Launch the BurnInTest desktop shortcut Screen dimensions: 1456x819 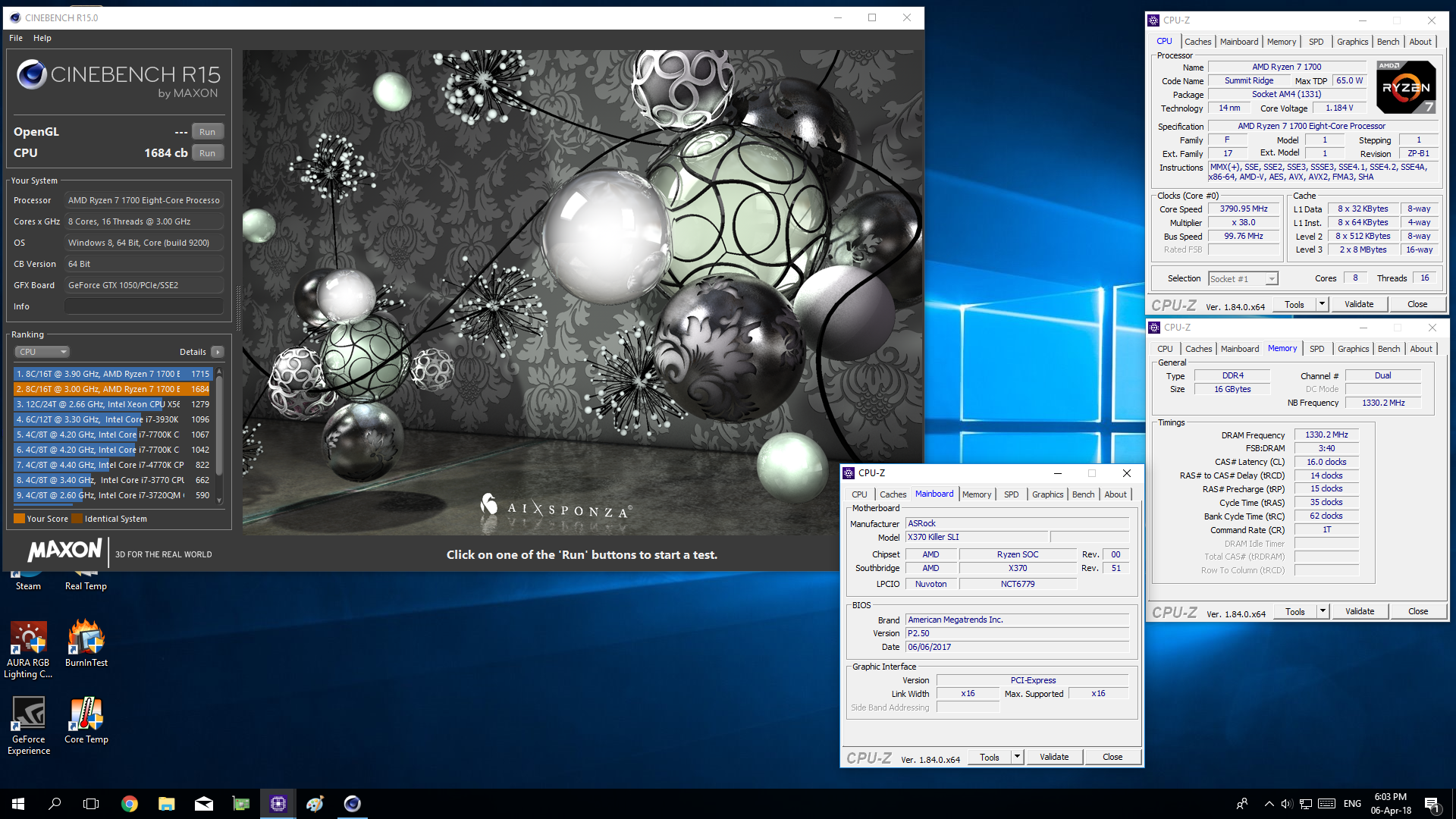(86, 643)
